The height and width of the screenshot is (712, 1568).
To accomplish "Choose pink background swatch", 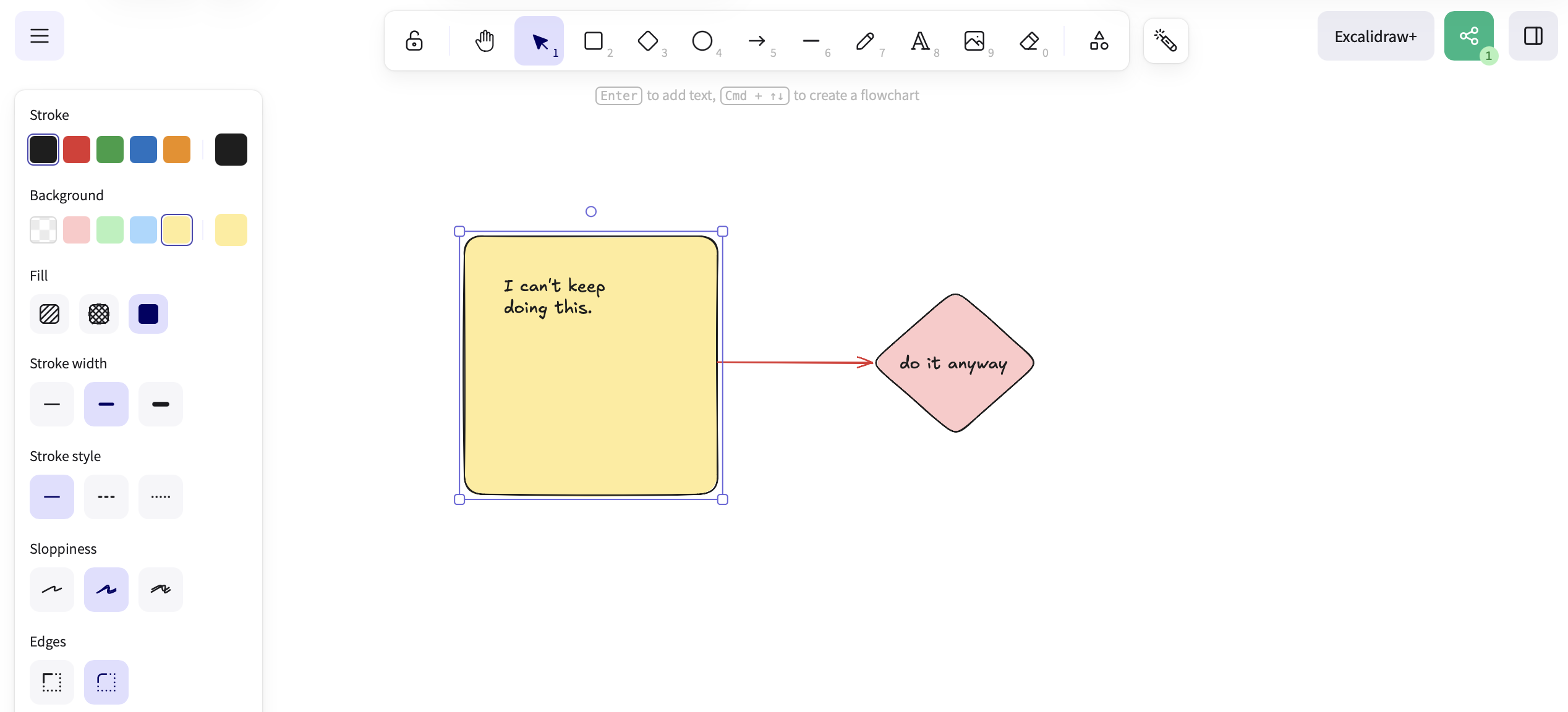I will 77,230.
